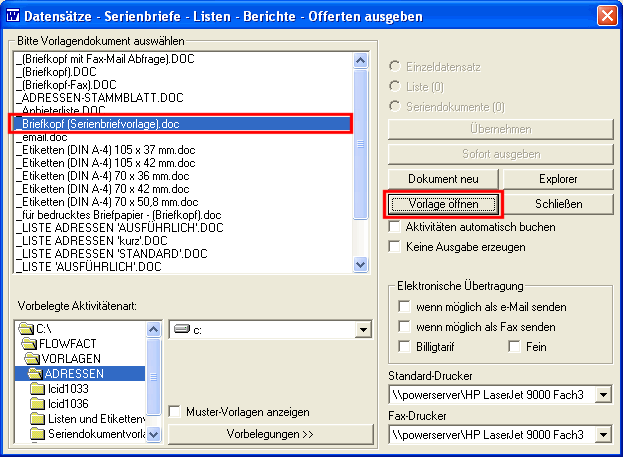Viewport: 623px width, 457px height.
Task: Click the Word icon in title bar
Action: [13, 16]
